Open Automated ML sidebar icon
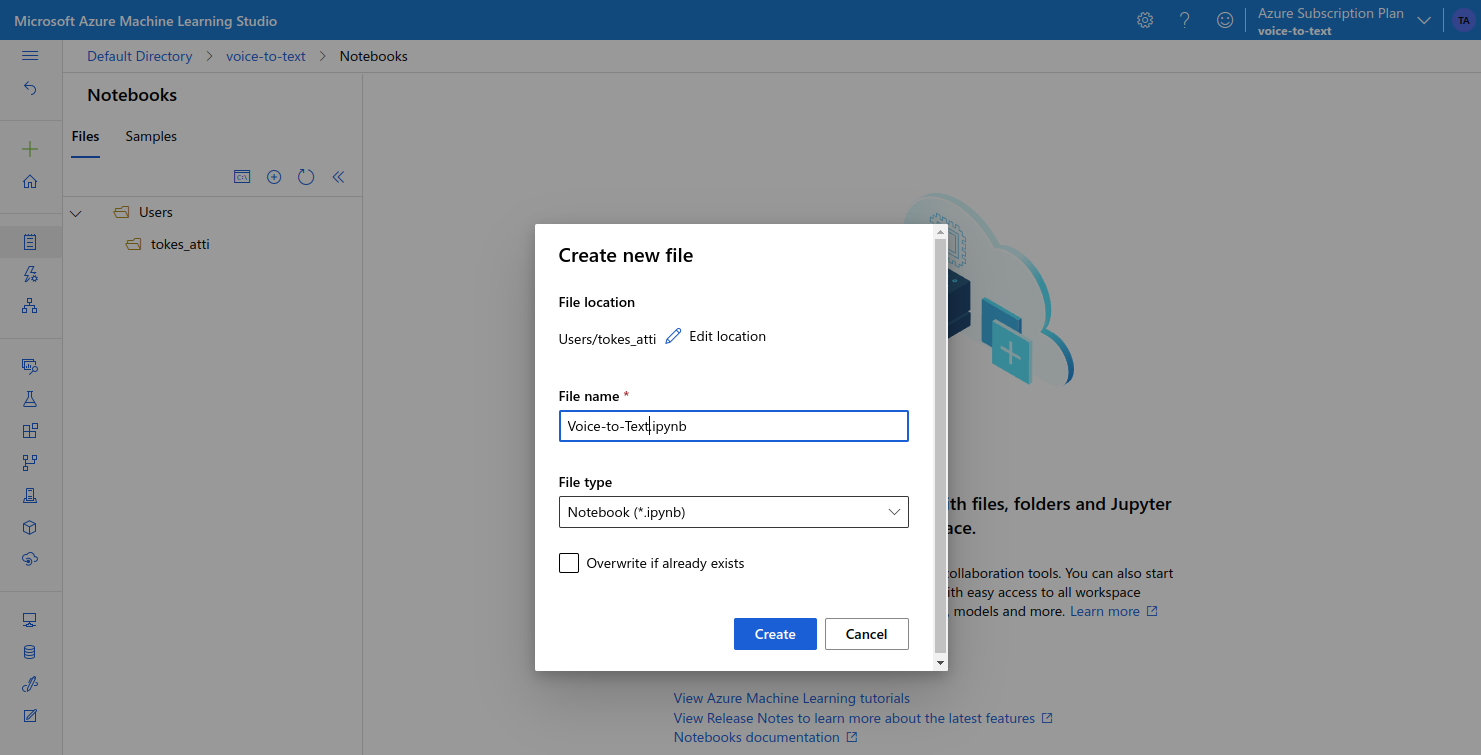 30,274
